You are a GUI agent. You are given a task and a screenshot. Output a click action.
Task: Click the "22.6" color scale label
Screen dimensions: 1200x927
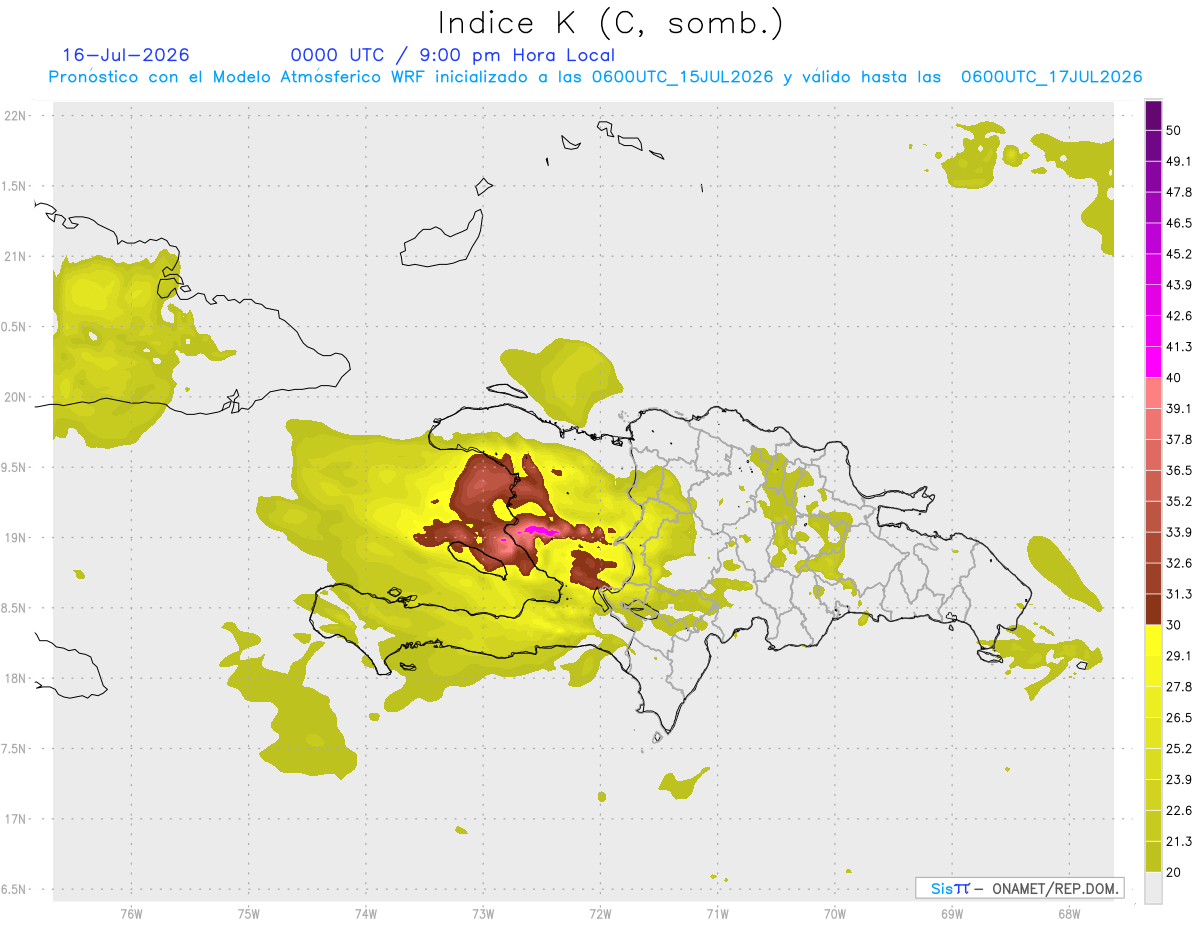[1179, 810]
